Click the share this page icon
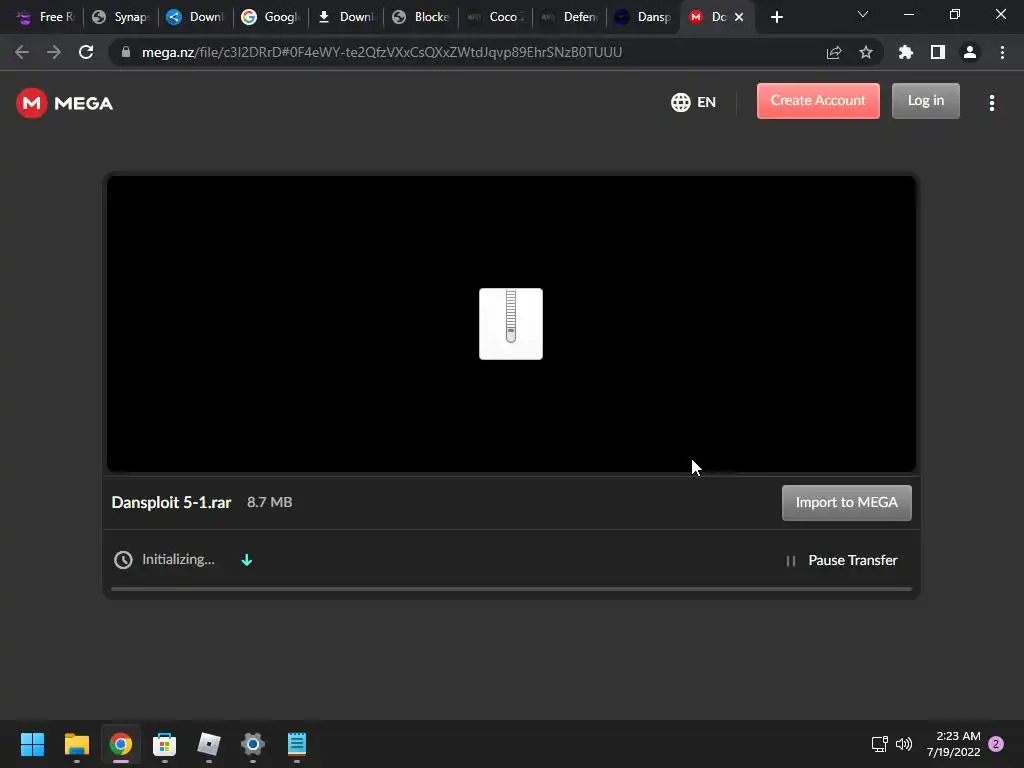The image size is (1024, 768). (x=833, y=52)
